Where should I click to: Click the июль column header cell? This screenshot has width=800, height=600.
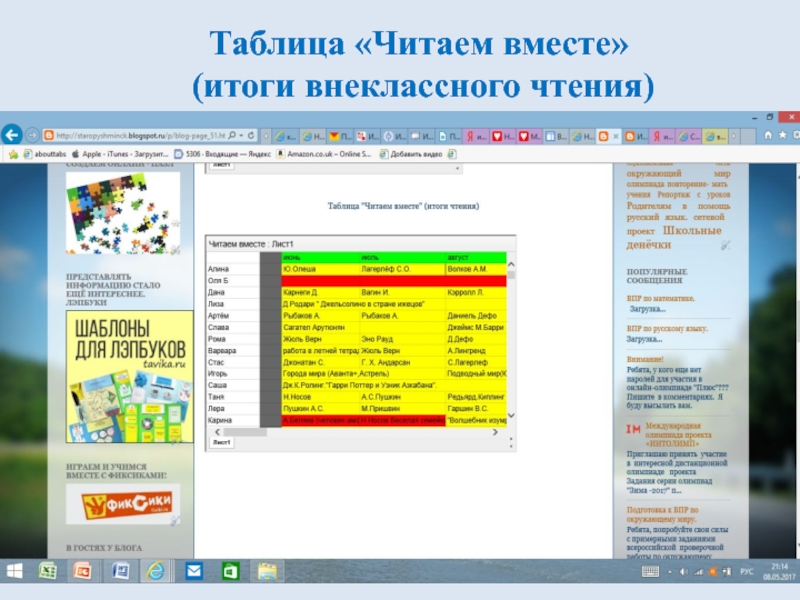click(x=403, y=258)
